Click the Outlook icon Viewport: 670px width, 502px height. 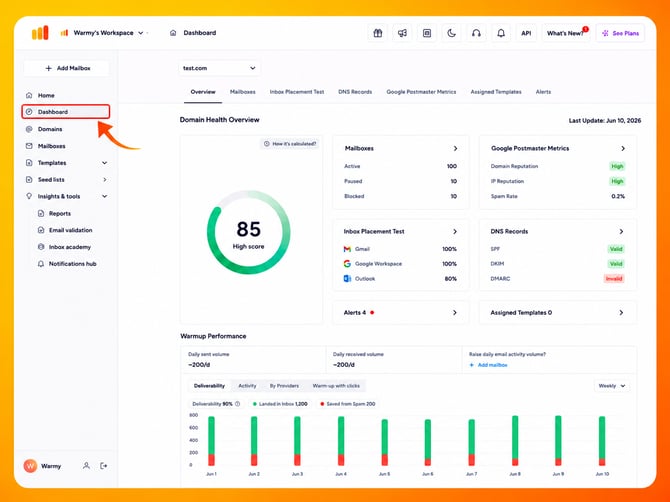click(x=347, y=279)
